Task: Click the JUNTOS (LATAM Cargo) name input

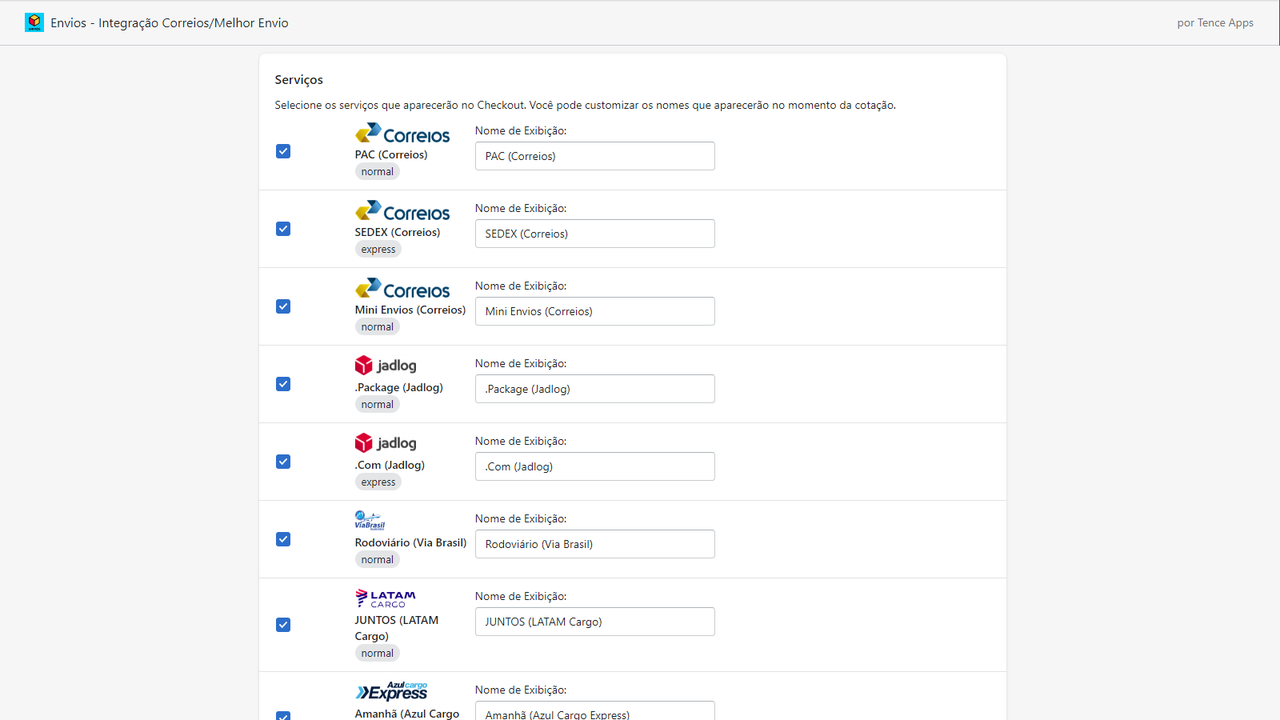Action: (595, 621)
